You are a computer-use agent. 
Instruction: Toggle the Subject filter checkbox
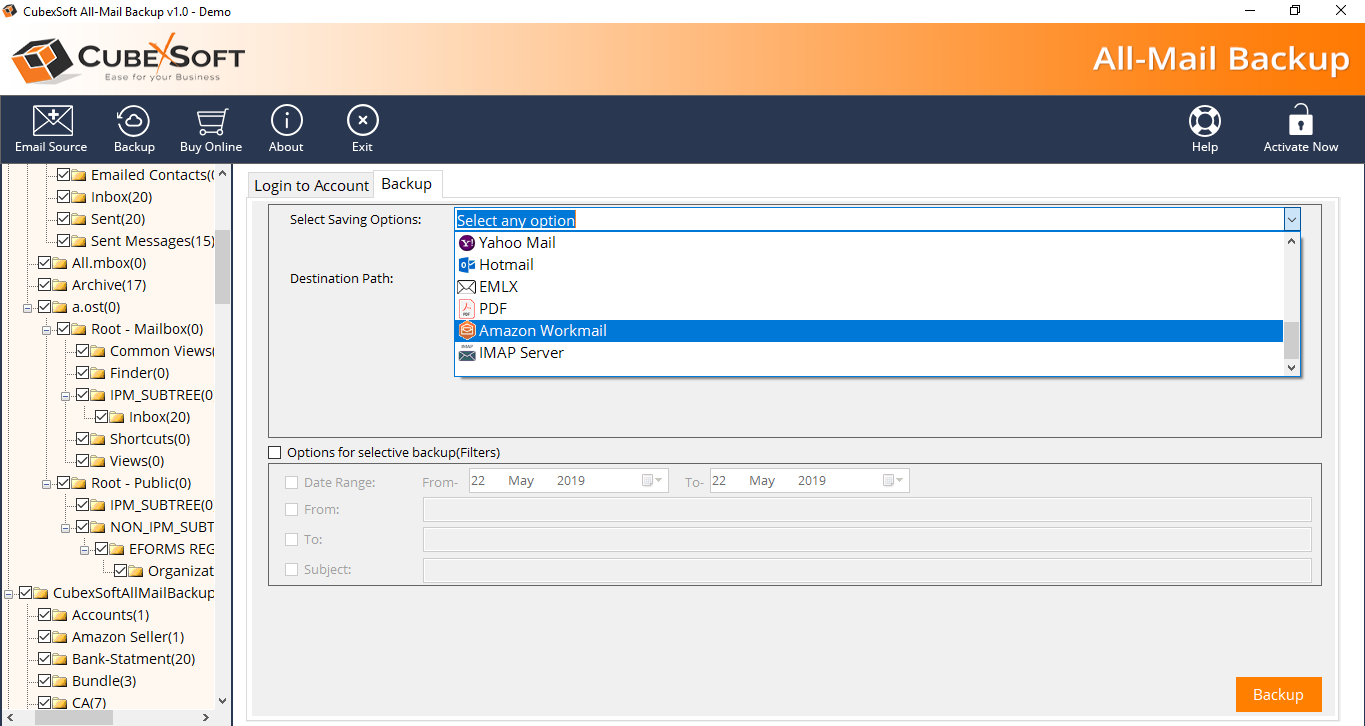[292, 570]
